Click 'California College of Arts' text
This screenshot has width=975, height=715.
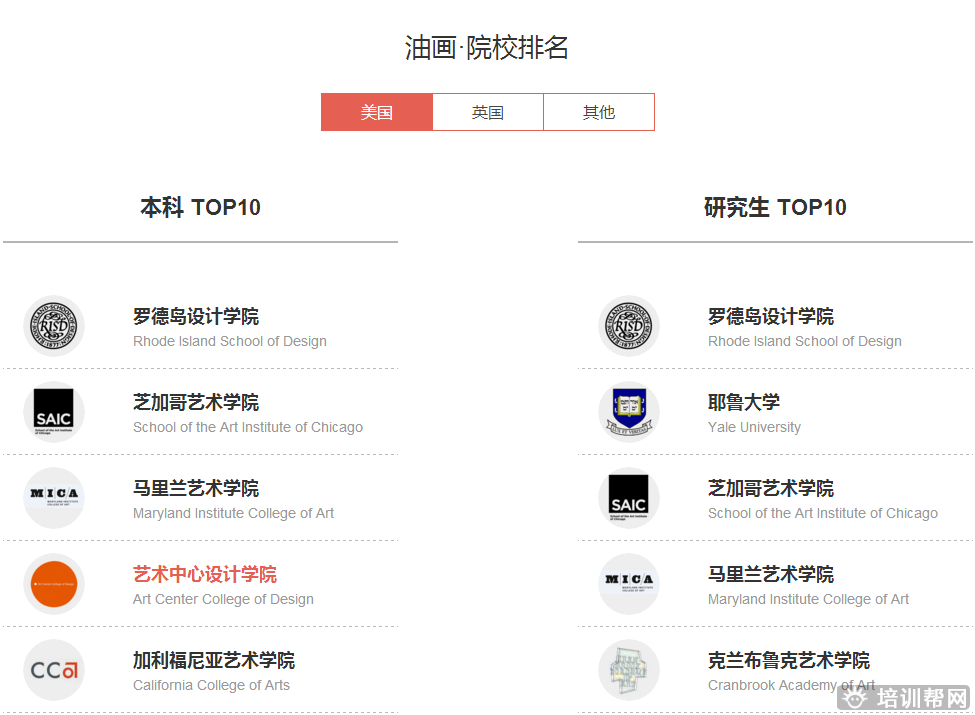(x=211, y=685)
